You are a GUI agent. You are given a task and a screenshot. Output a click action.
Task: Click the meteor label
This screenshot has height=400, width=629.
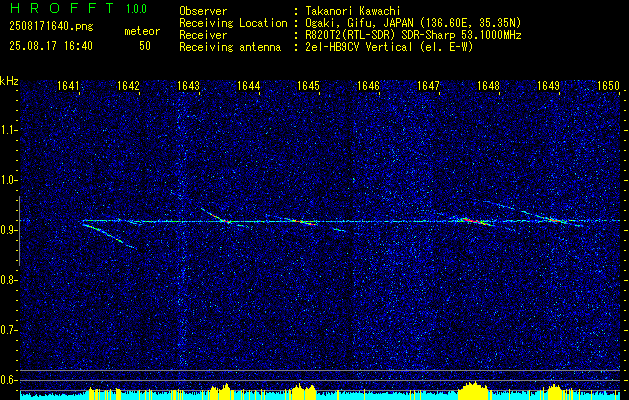point(142,31)
